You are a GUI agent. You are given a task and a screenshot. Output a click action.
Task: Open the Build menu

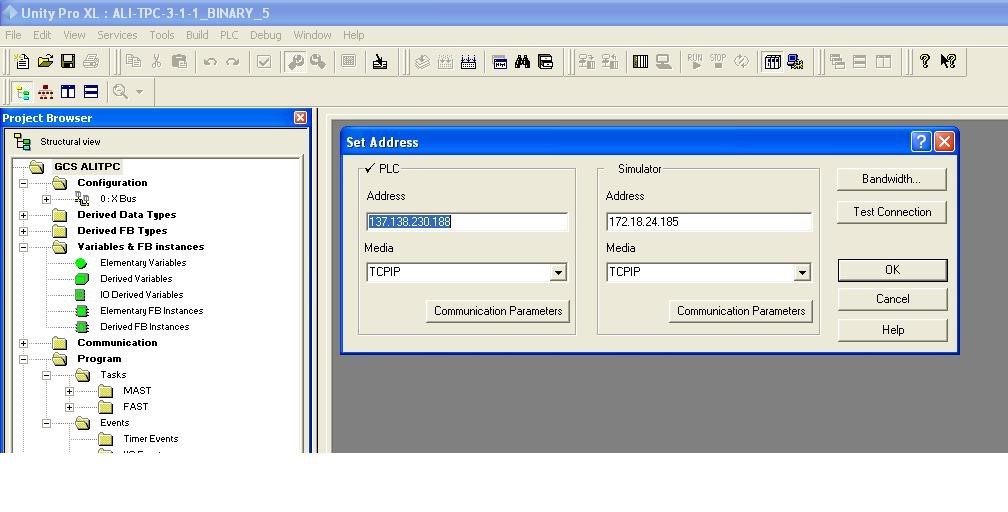click(197, 35)
